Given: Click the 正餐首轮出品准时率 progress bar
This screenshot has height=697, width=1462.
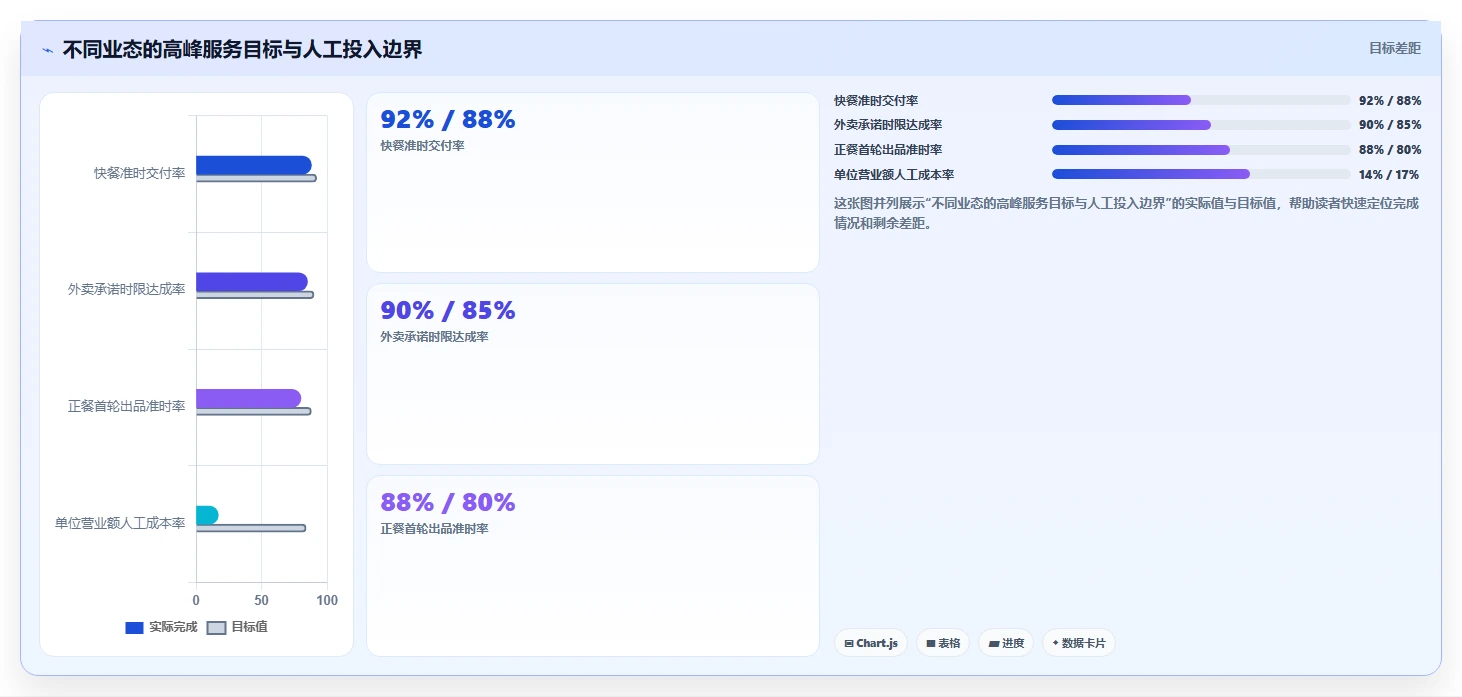Looking at the screenshot, I should [1201, 150].
